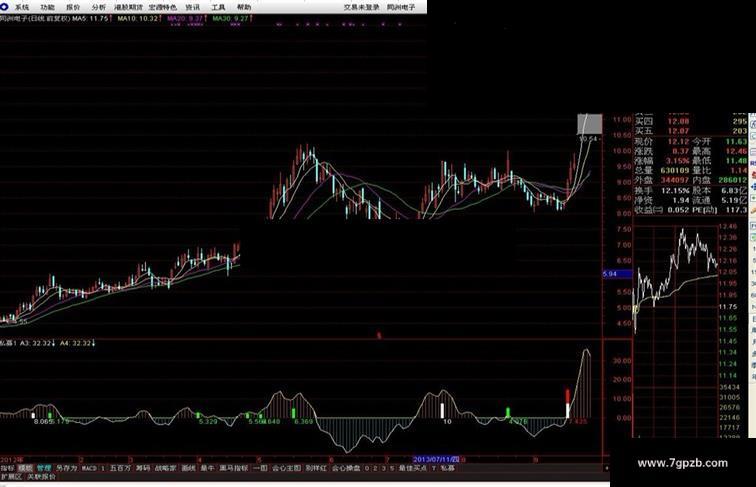756x487 pixels.
Task: Click the MA30: 9.27 indicator label
Action: [232, 18]
